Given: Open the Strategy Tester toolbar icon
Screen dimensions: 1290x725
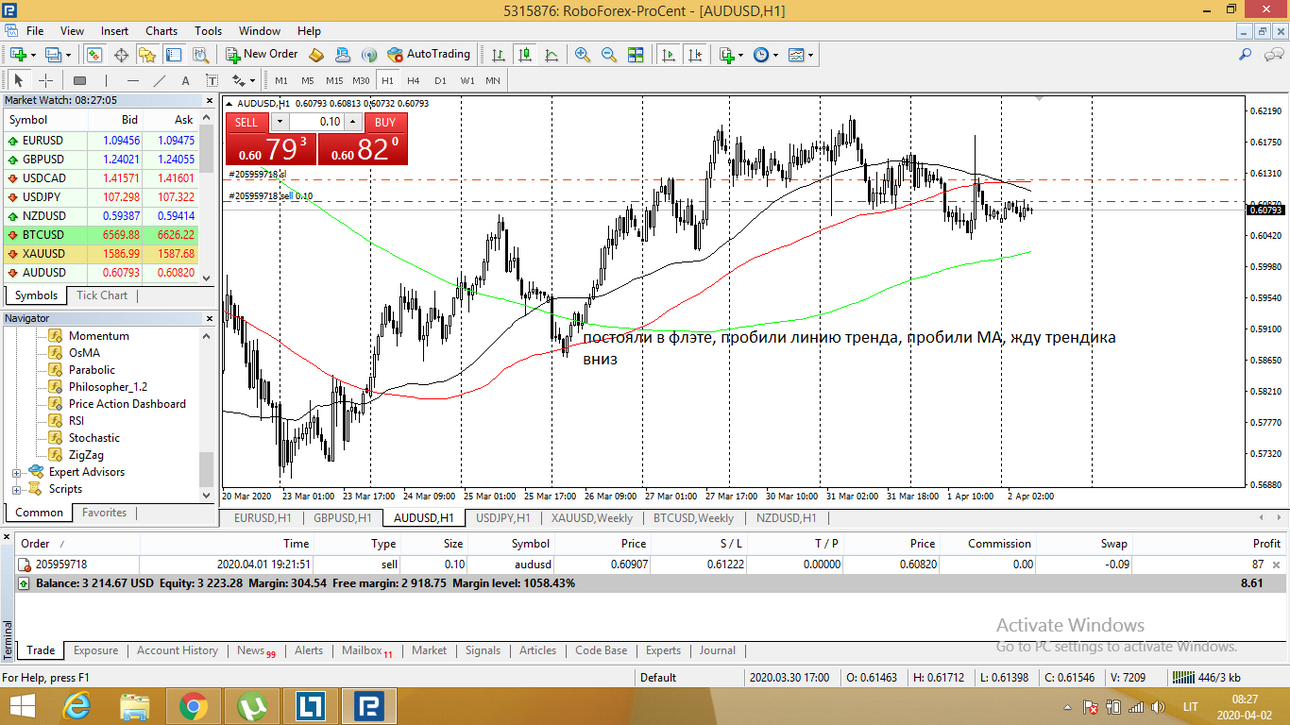Looking at the screenshot, I should coord(201,54).
